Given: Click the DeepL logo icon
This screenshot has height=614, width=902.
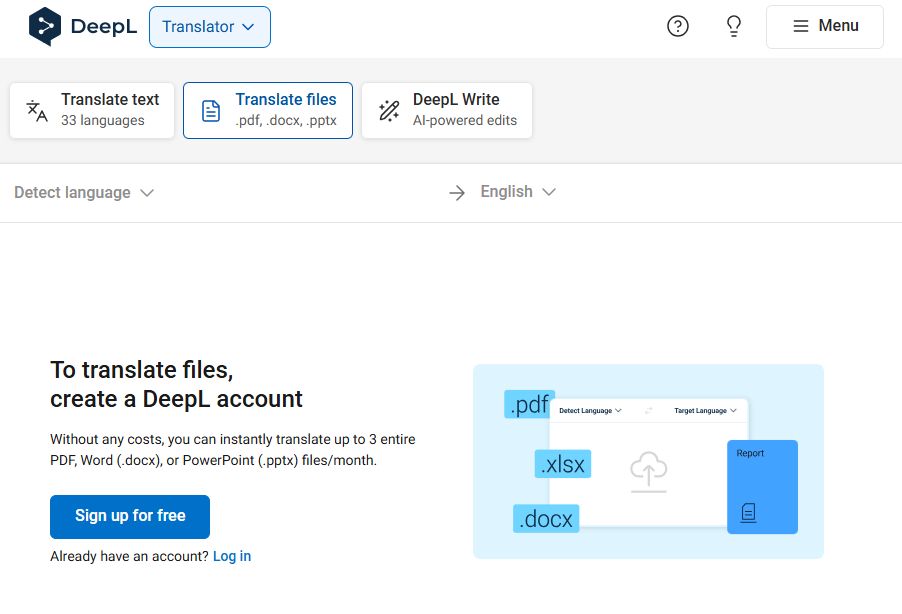Looking at the screenshot, I should (x=45, y=26).
